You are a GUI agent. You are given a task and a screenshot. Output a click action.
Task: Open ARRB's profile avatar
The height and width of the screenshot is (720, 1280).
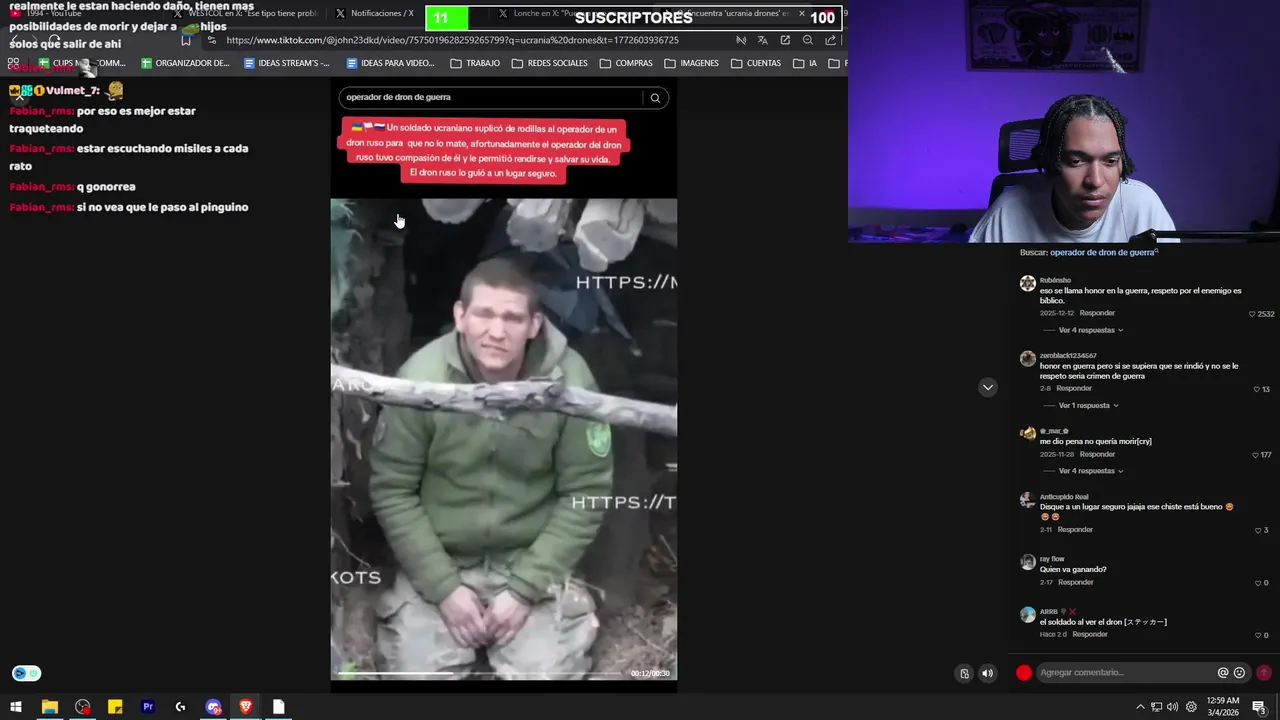click(1027, 614)
